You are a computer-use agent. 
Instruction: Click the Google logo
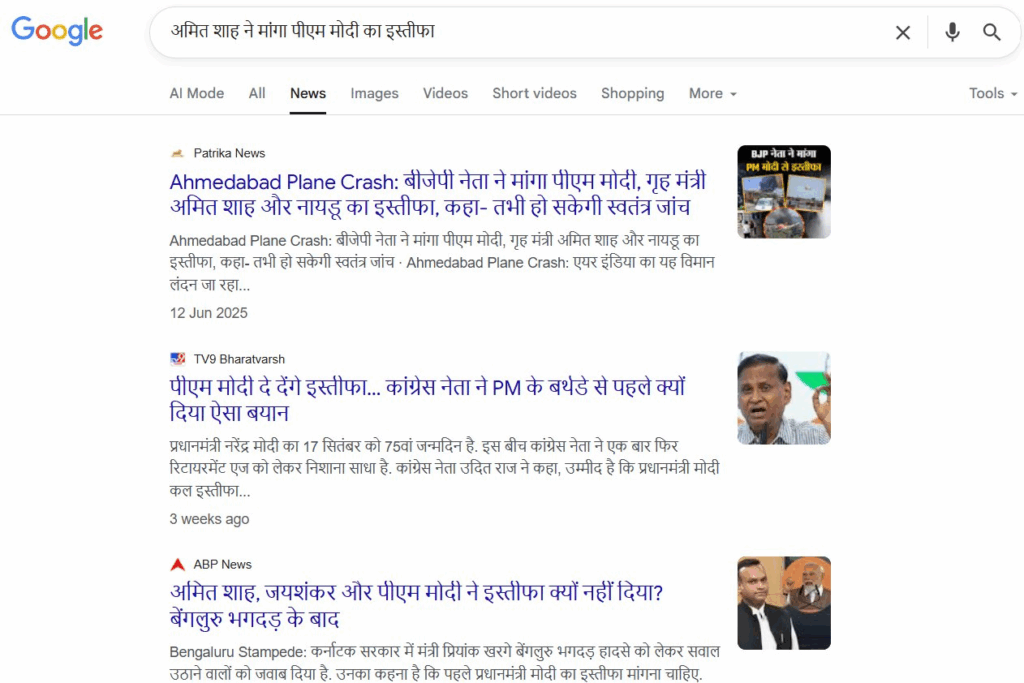click(x=57, y=31)
